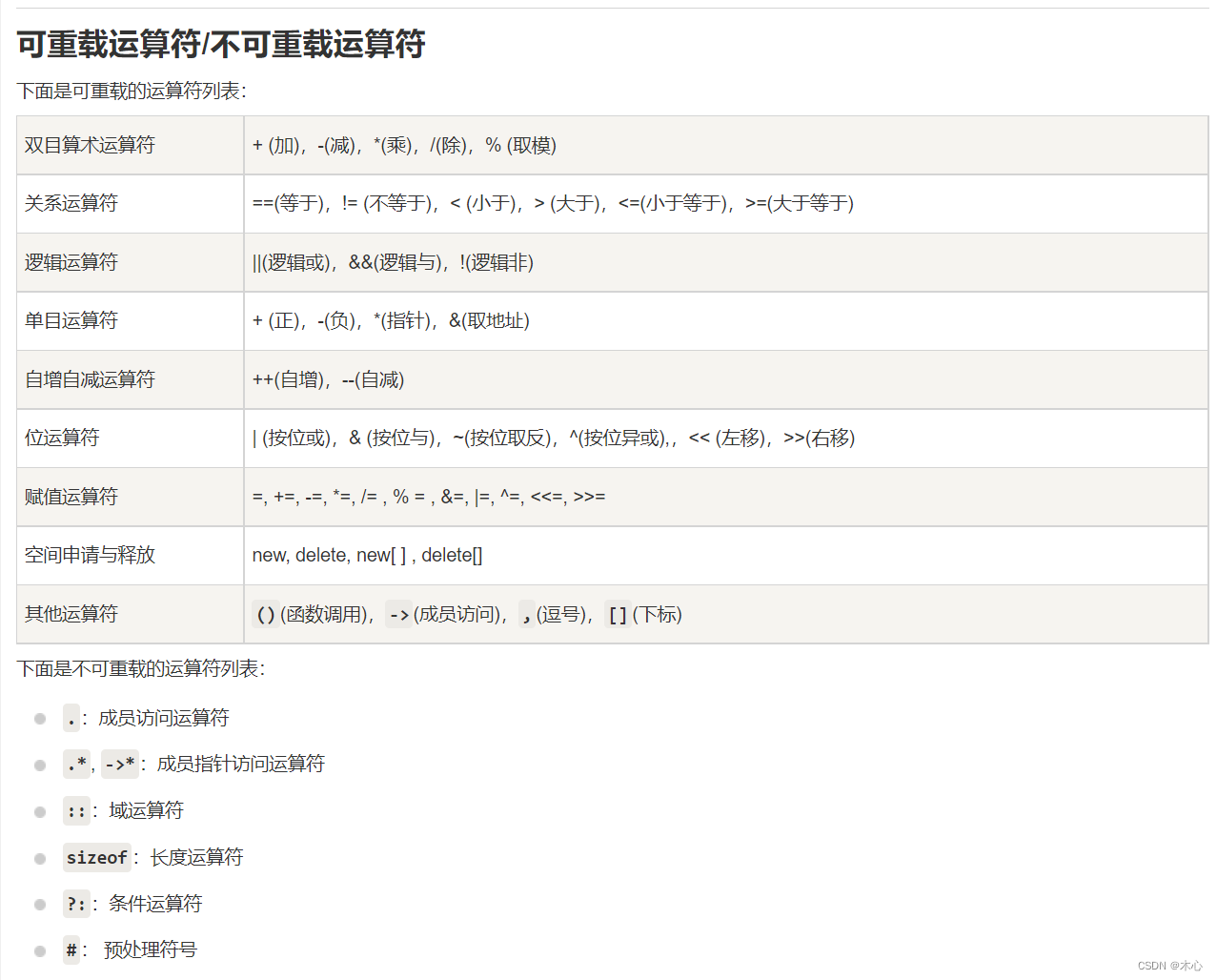Click the comma operator code badge
The image size is (1217, 980).
[527, 615]
